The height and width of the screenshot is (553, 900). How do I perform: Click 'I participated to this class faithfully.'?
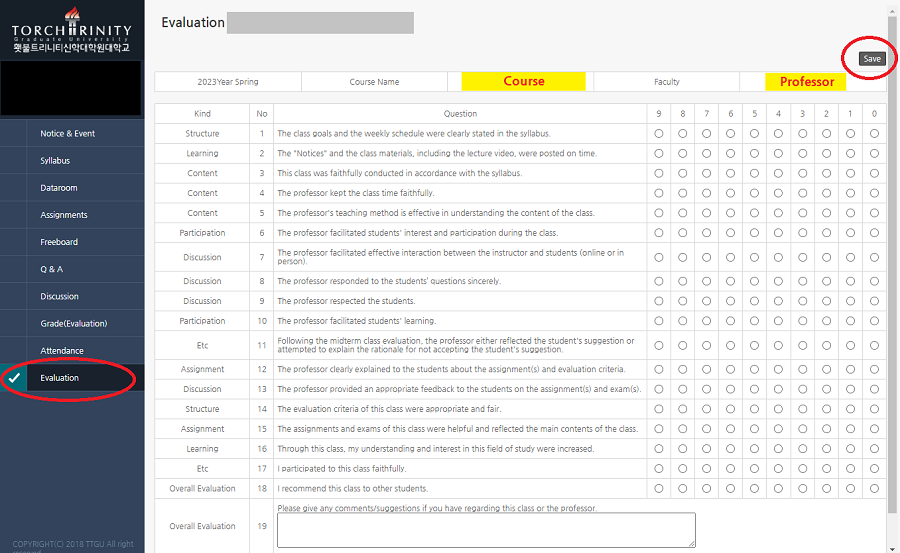342,469
